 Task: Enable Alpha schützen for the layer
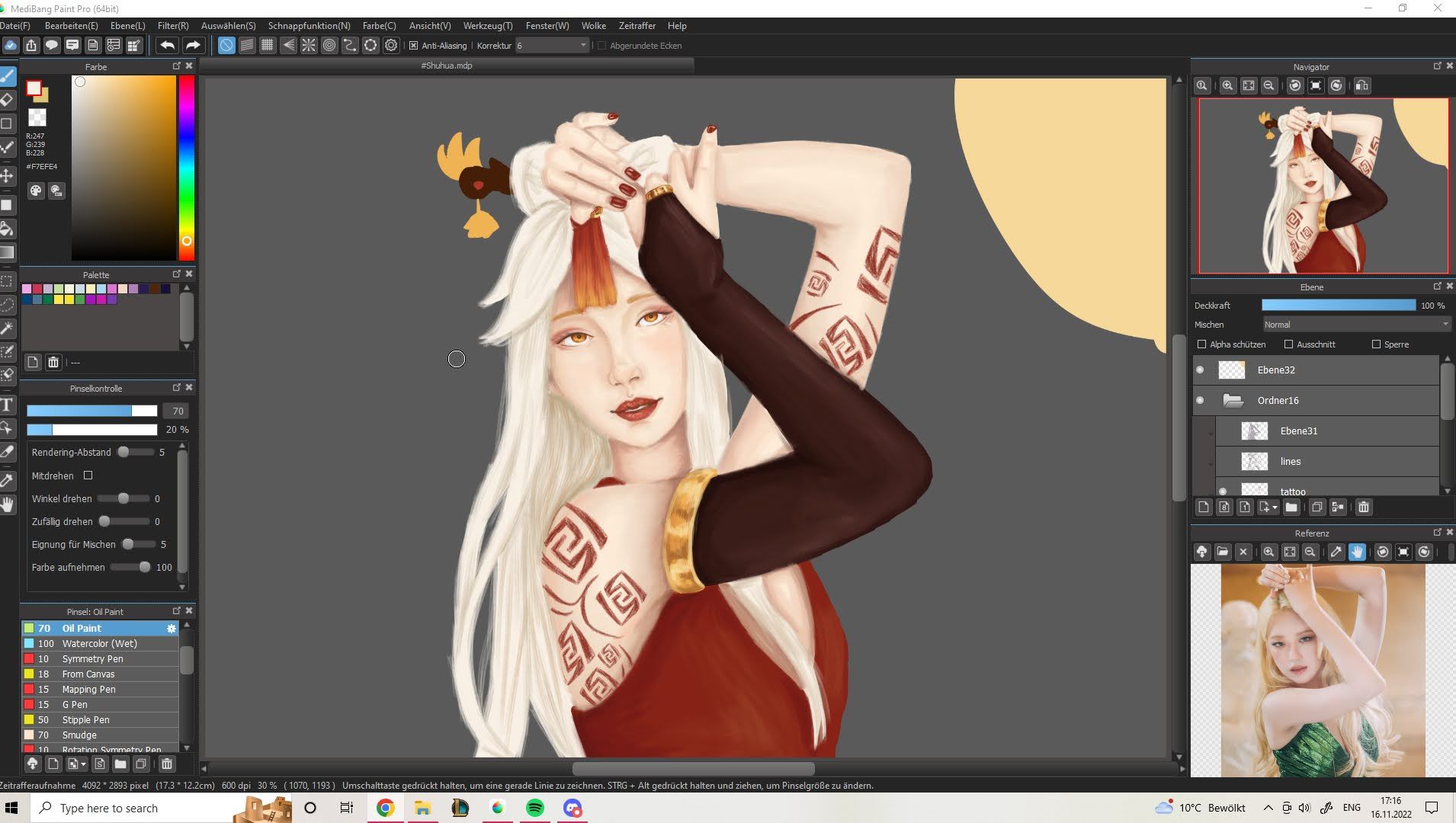1201,344
